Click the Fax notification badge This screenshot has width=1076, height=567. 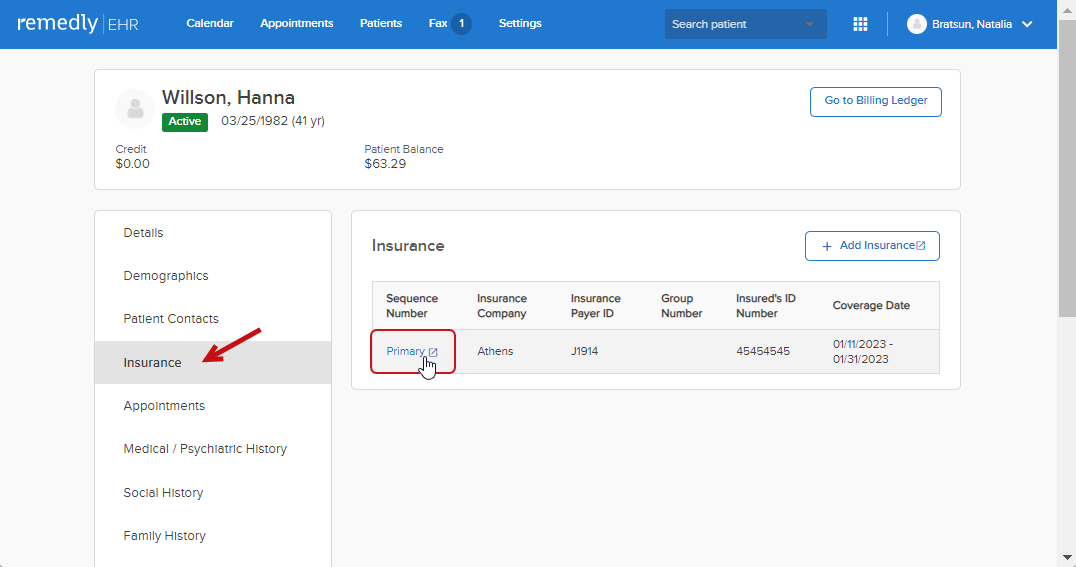pyautogui.click(x=461, y=24)
